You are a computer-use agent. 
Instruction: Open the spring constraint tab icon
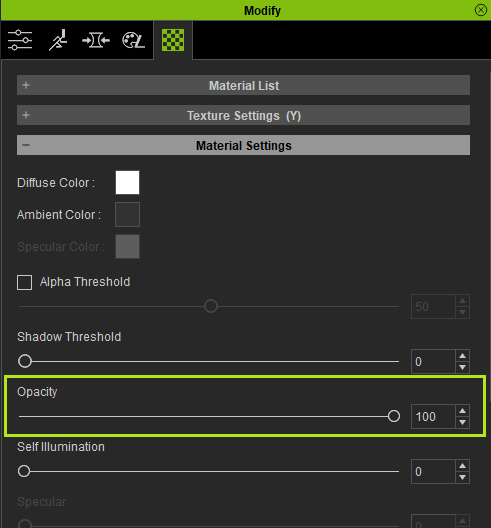pyautogui.click(x=96, y=40)
